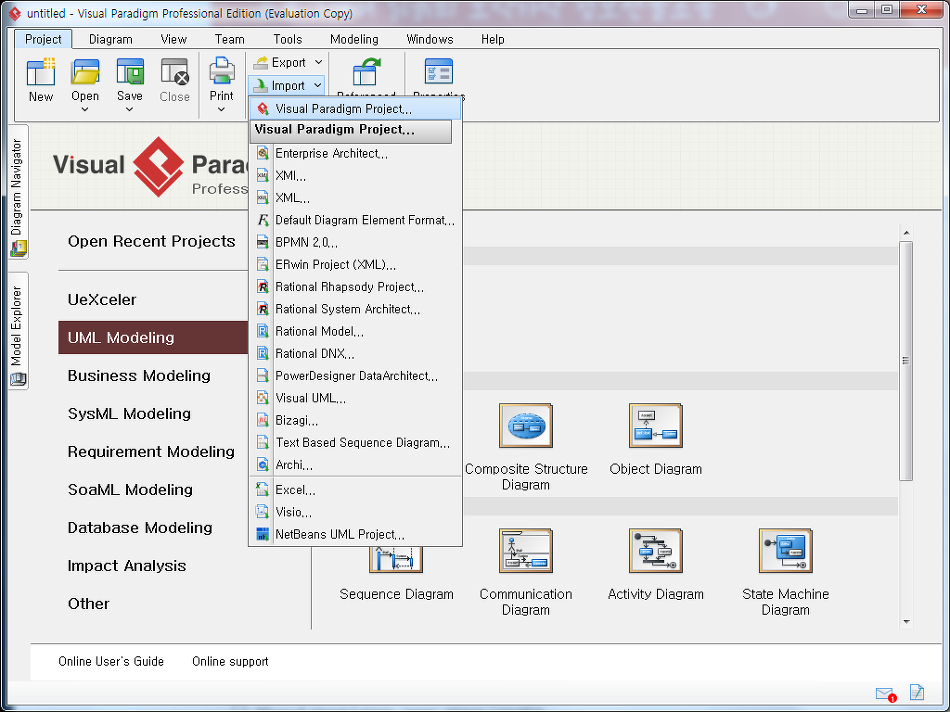Click the Save project toolbar icon
This screenshot has width=950, height=712.
click(130, 72)
